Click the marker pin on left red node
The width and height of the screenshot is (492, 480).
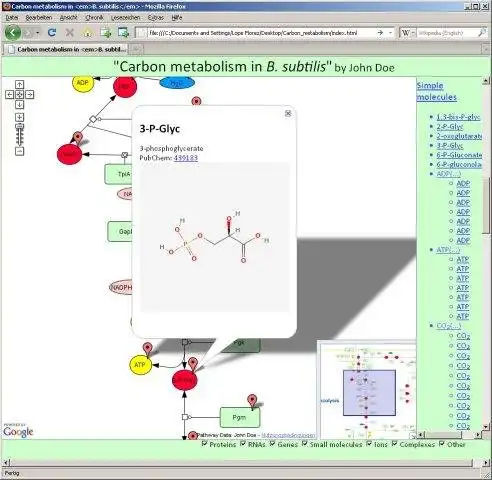pos(77,138)
